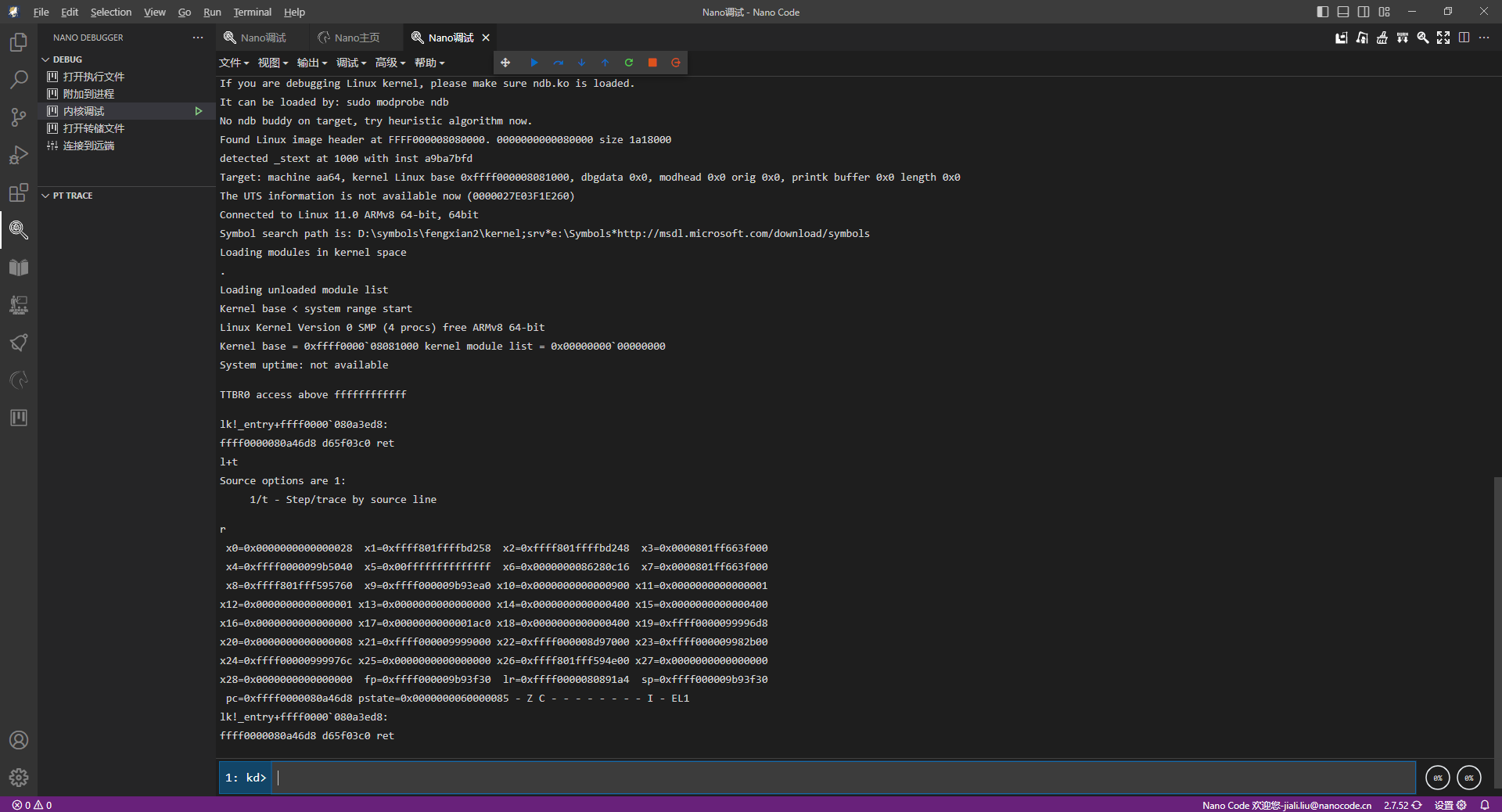Click the kd> command input field
Viewport: 1502px width, 812px height.
coord(843,778)
